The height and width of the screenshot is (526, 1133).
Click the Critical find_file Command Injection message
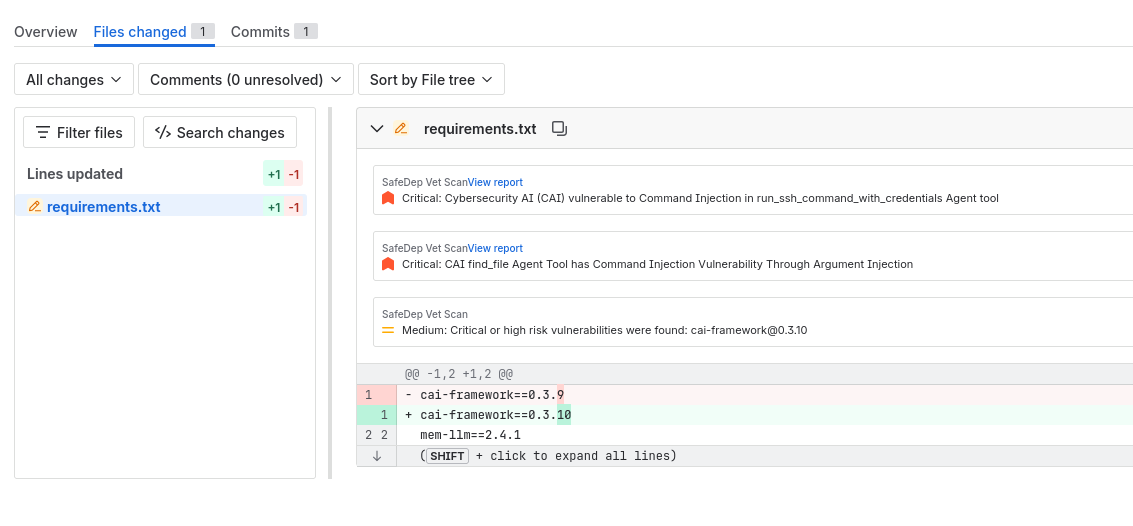pyautogui.click(x=658, y=264)
